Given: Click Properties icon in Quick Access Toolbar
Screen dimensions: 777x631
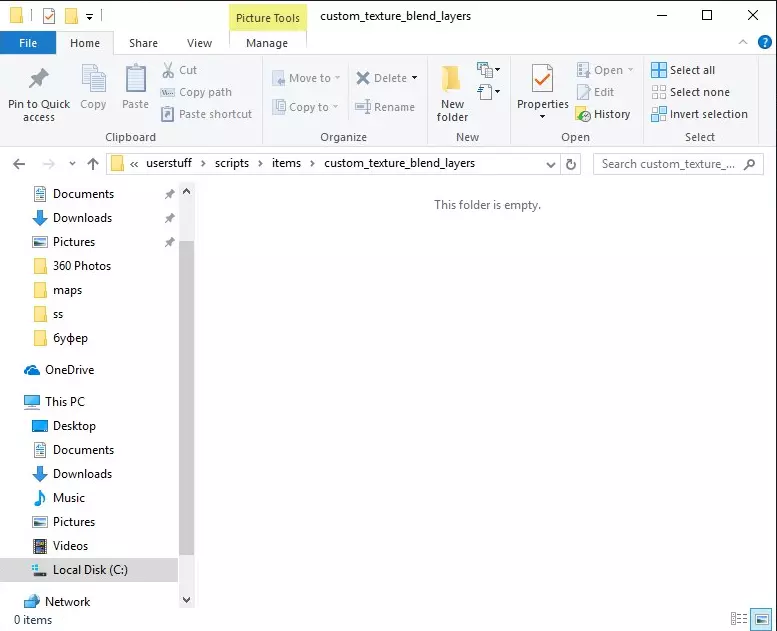Looking at the screenshot, I should click(x=49, y=16).
